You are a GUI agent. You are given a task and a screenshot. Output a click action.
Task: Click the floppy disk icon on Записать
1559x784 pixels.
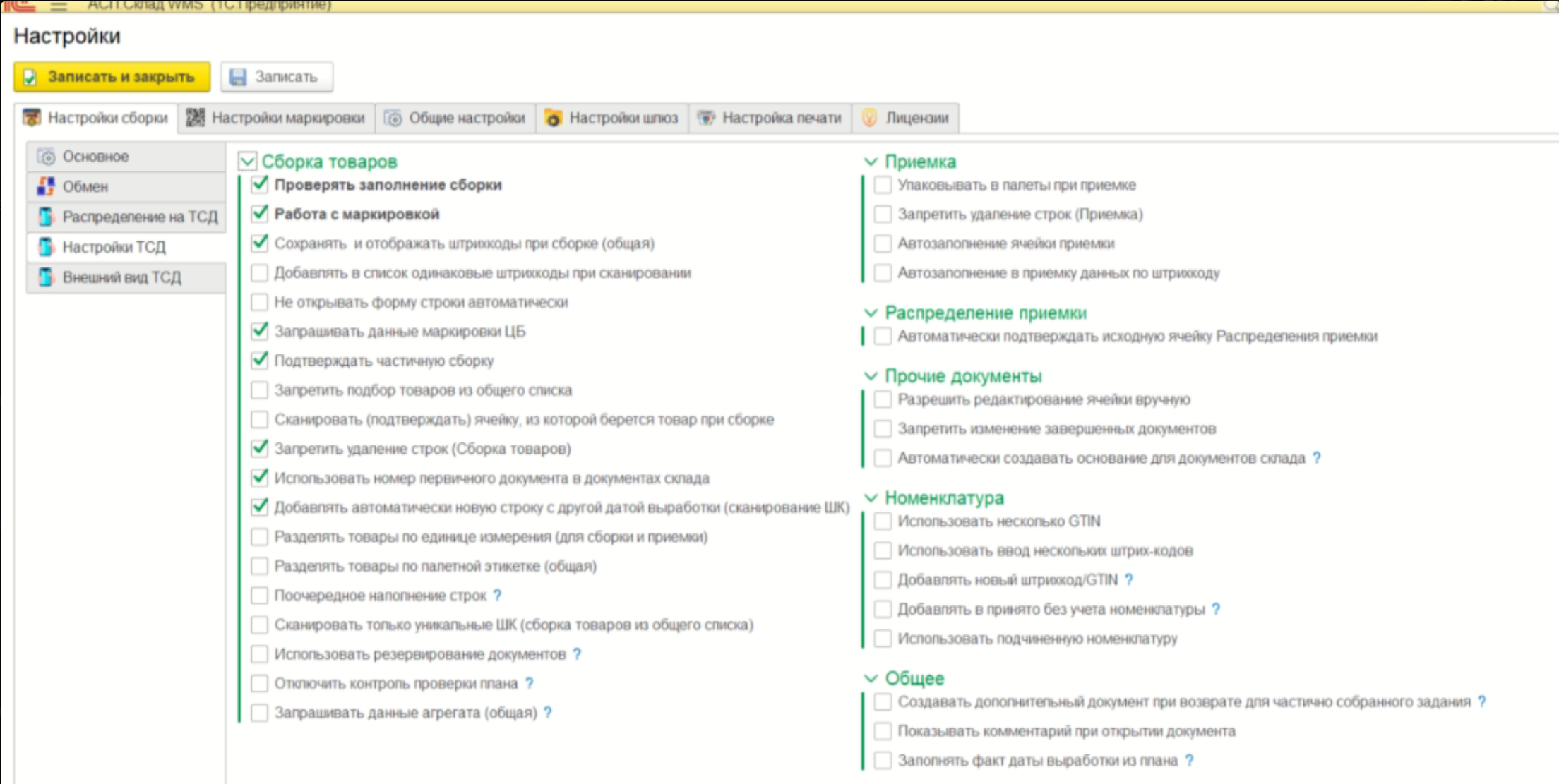point(238,77)
